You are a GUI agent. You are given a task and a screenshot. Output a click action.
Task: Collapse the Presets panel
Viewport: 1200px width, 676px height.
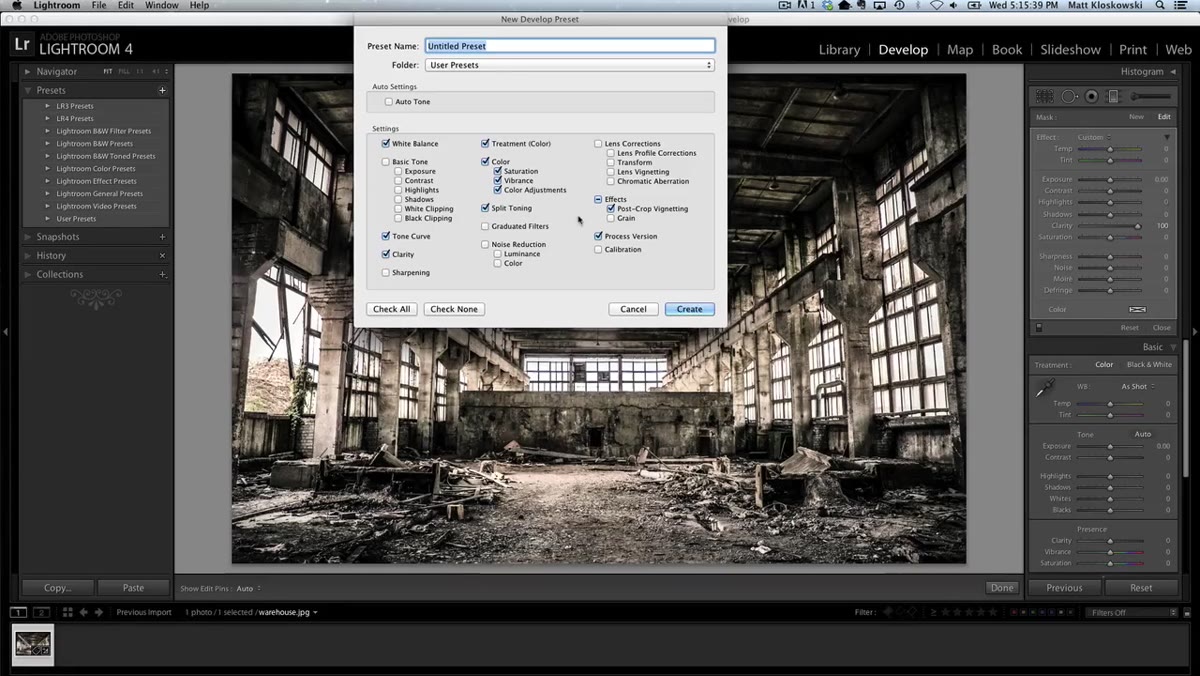point(28,90)
